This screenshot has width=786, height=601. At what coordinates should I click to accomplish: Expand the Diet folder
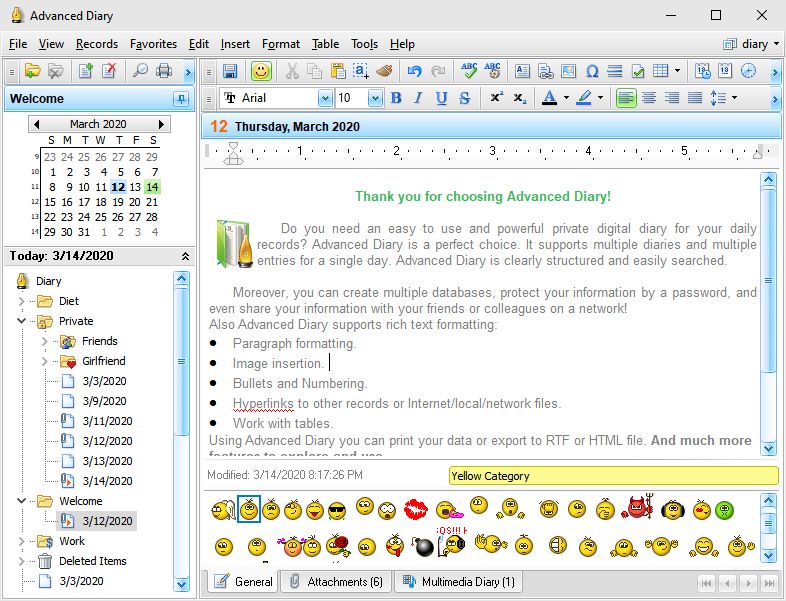[21, 301]
